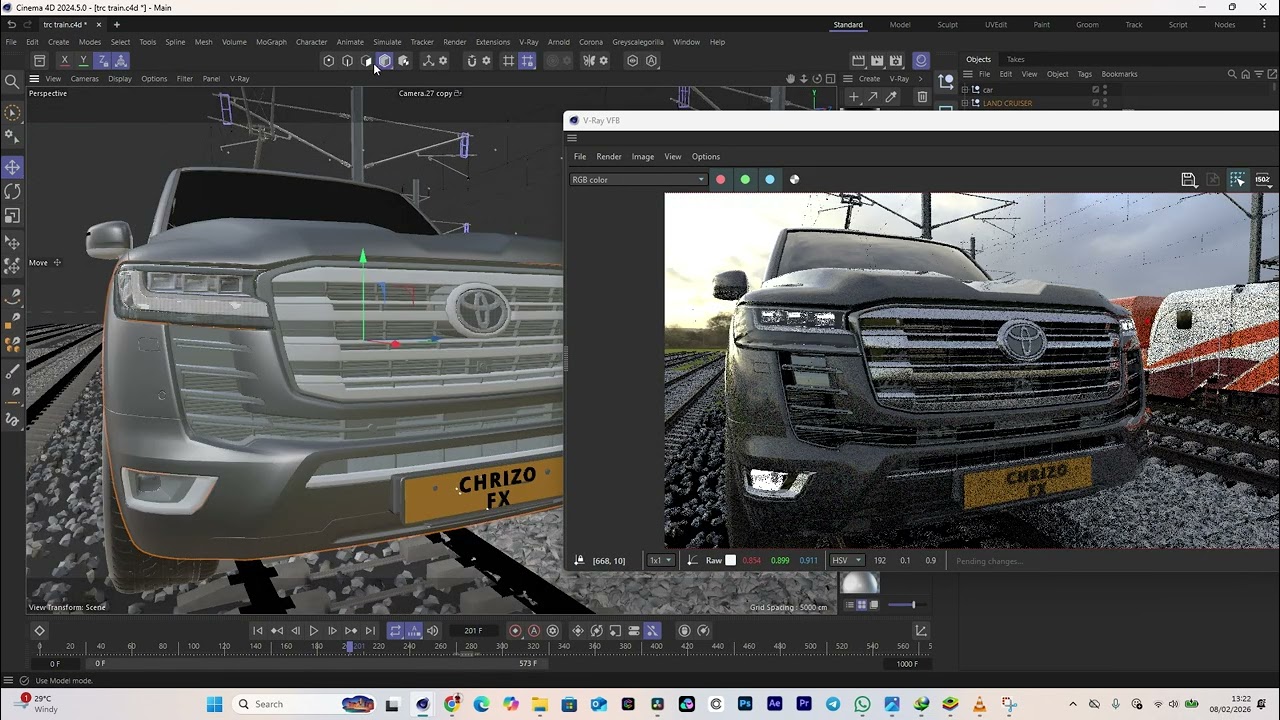The height and width of the screenshot is (720, 1280).
Task: Show hidden system tray icons chevron
Action: pos(1073,704)
